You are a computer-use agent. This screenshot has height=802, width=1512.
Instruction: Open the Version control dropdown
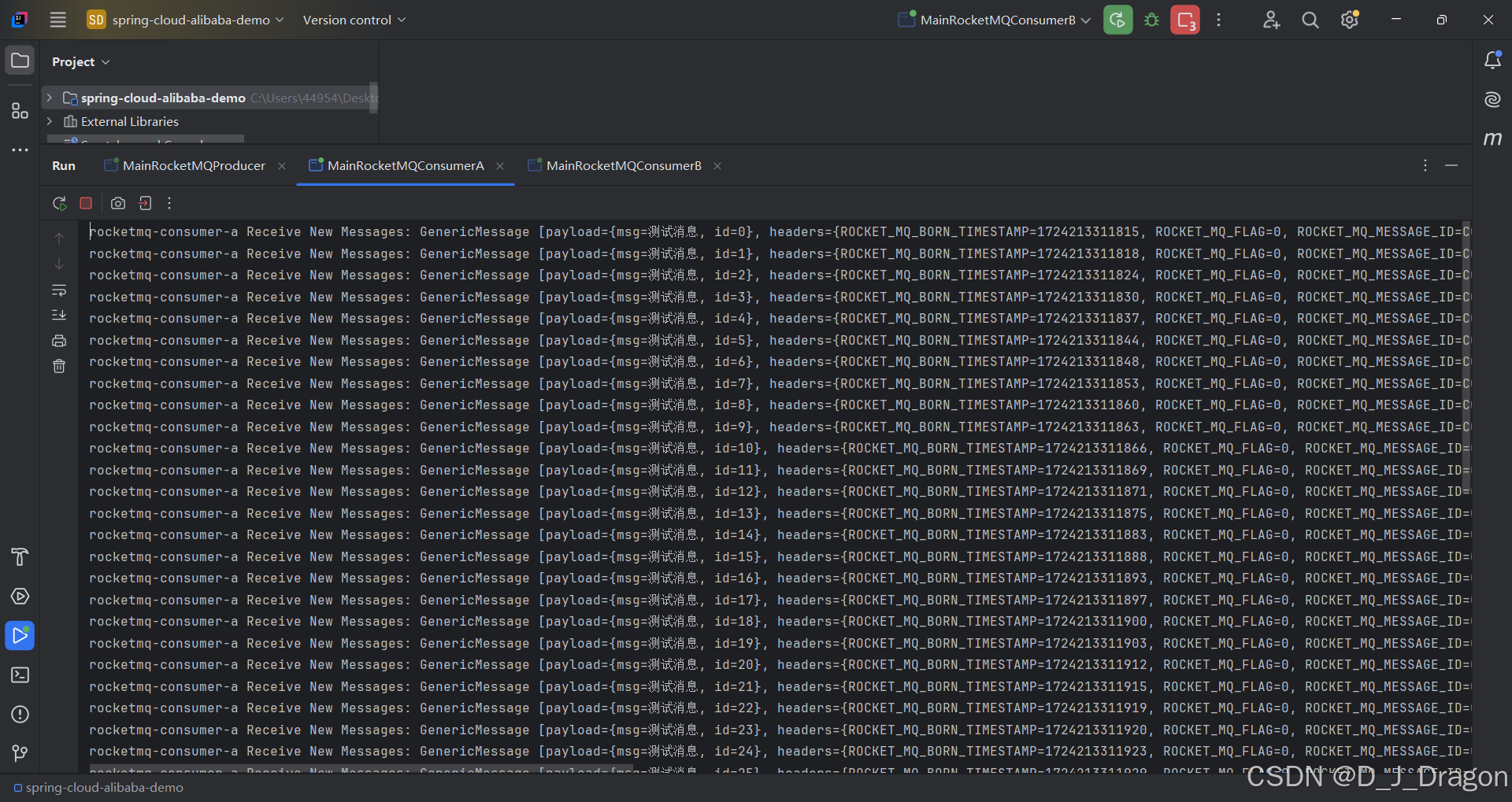354,20
